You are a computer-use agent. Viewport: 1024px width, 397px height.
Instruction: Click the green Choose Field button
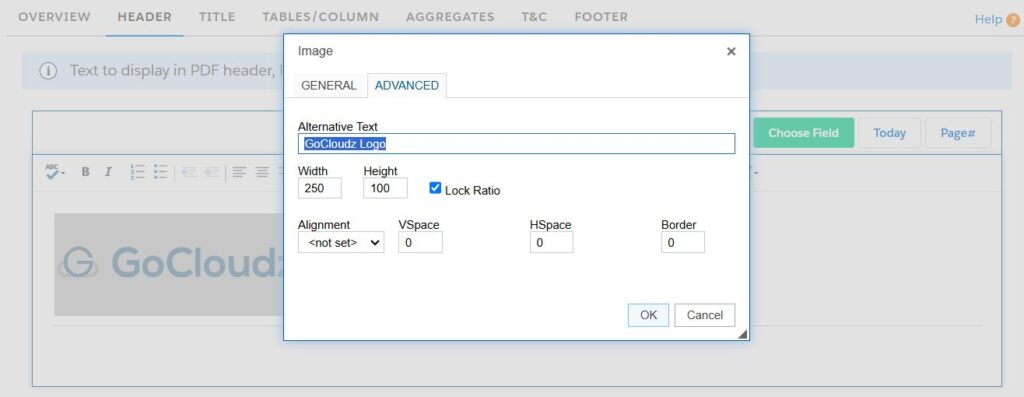803,133
